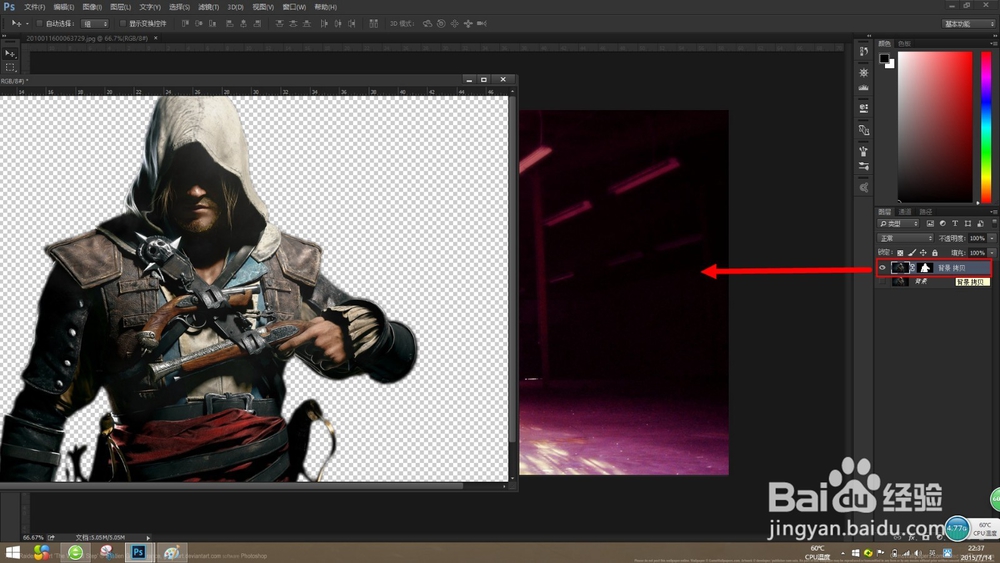Switch to the 路径 paths tab
The image size is (1000, 563).
926,212
